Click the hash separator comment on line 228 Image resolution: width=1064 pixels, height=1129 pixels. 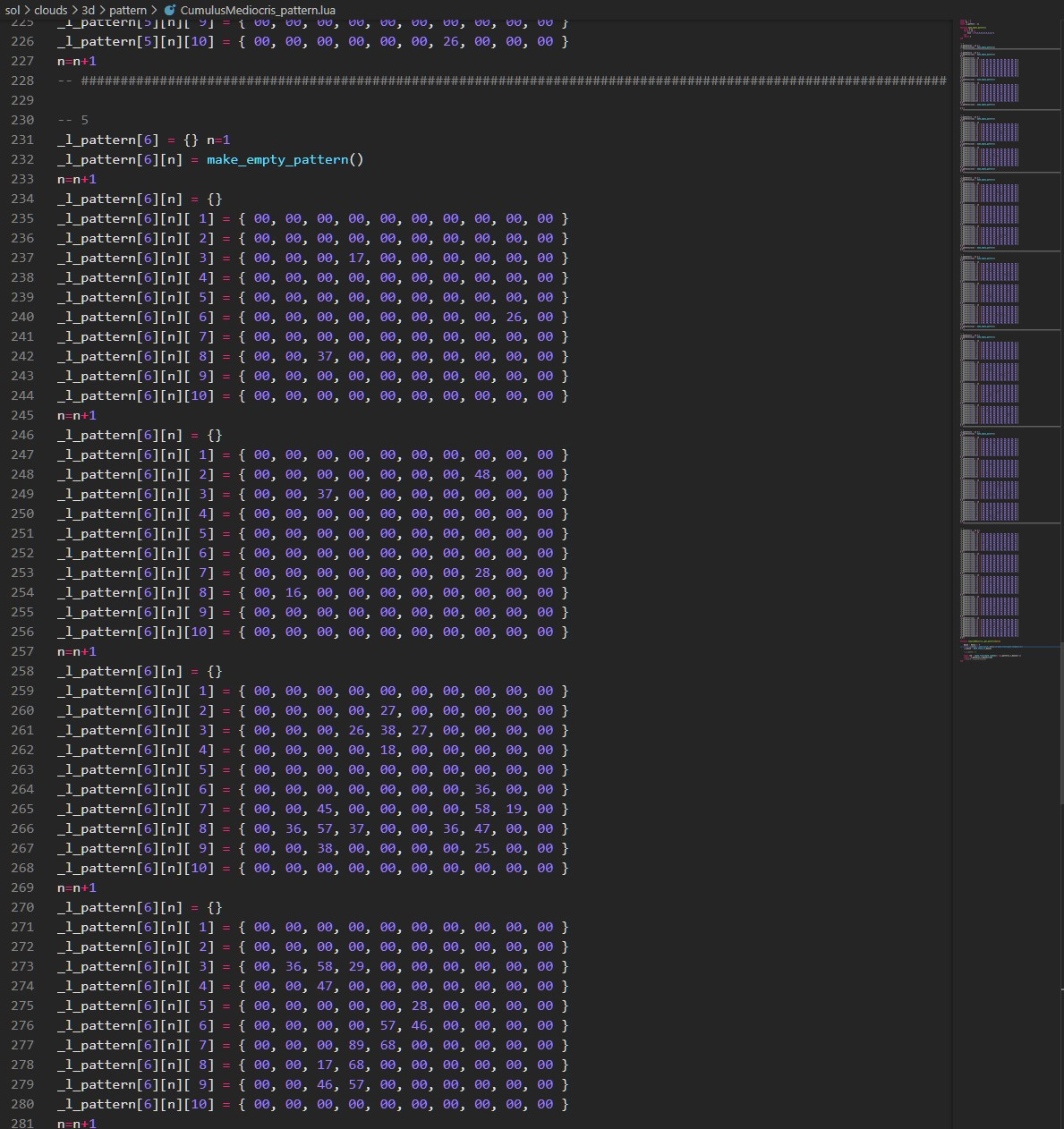[502, 81]
